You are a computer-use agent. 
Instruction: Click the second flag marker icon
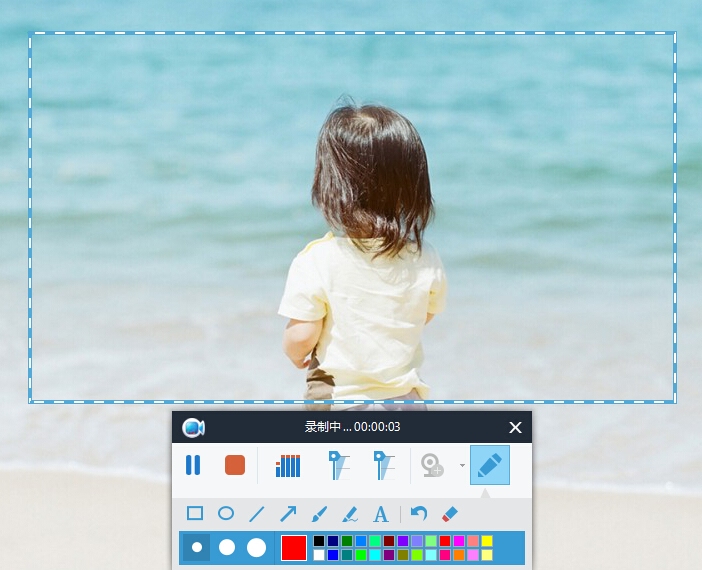(383, 465)
